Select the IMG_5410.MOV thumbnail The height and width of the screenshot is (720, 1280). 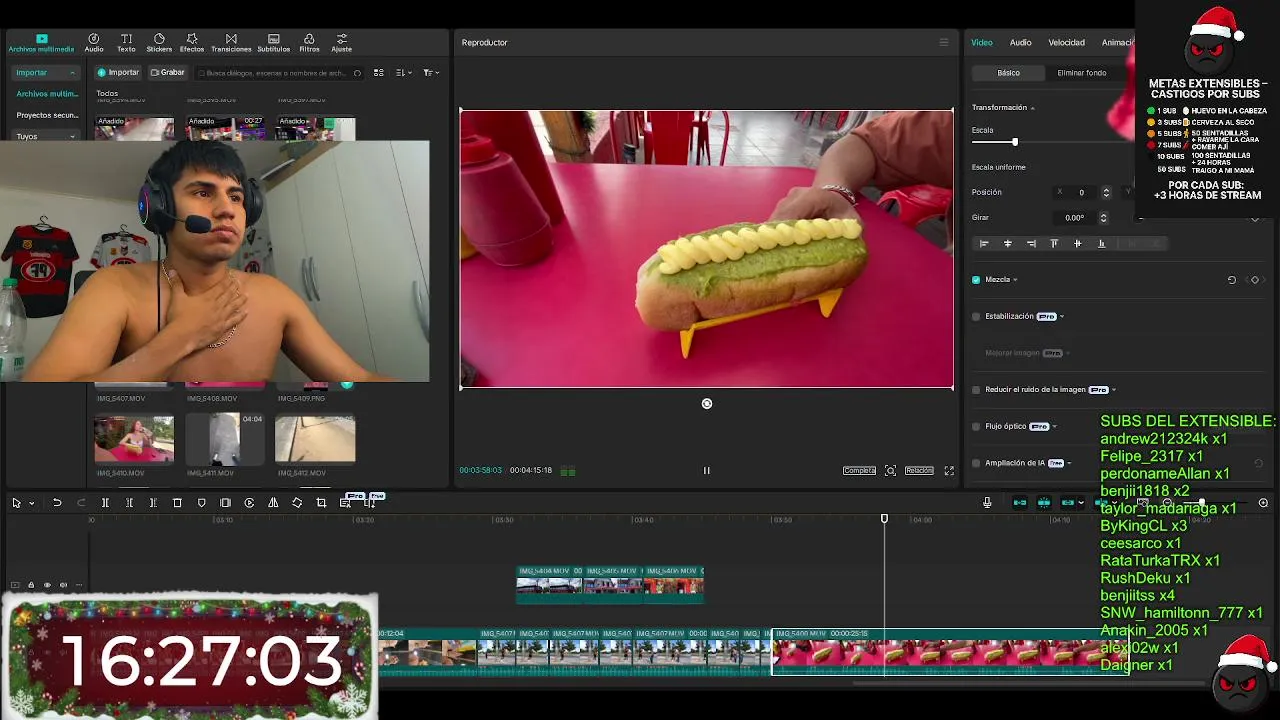(134, 438)
